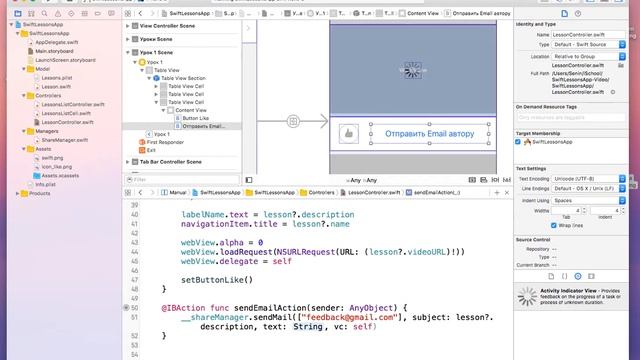Toggle the Wrap lines checkbox

tap(553, 225)
